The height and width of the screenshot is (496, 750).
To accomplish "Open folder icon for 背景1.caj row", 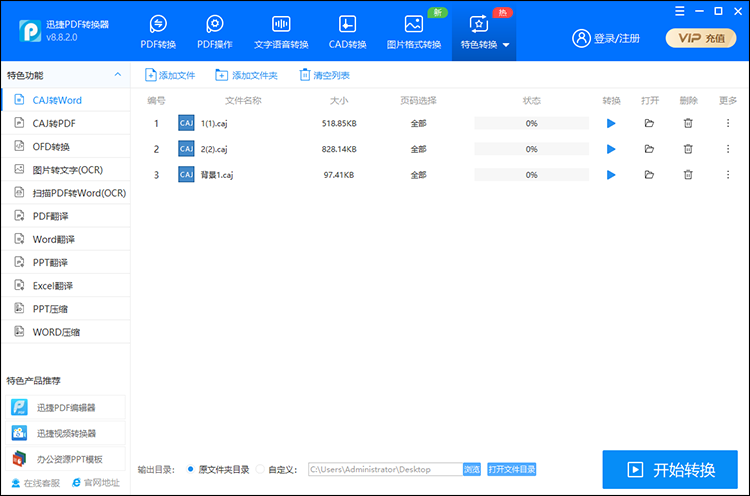I will (x=649, y=175).
